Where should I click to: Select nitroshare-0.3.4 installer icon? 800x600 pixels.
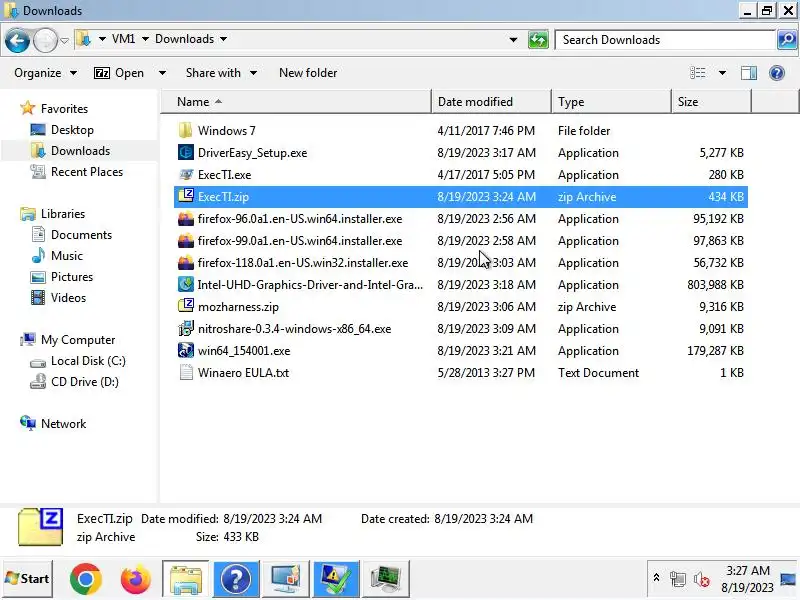tap(186, 328)
